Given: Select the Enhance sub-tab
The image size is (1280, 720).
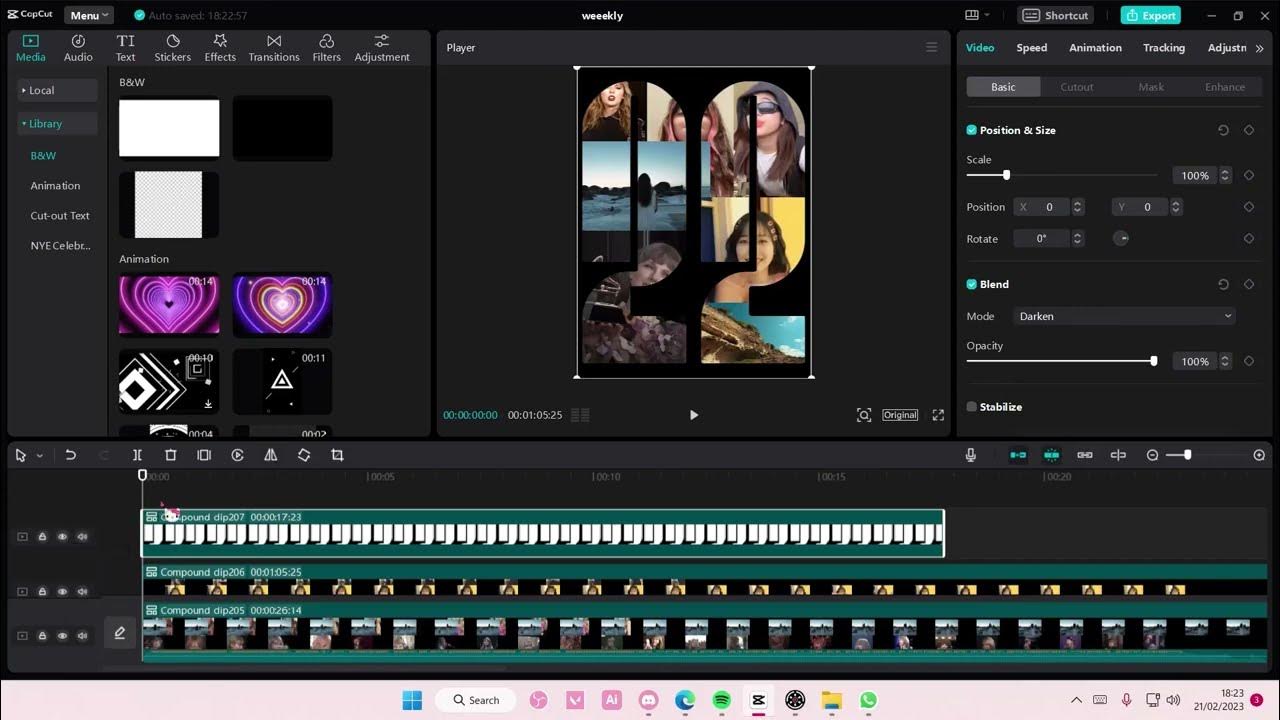Looking at the screenshot, I should click(1225, 87).
